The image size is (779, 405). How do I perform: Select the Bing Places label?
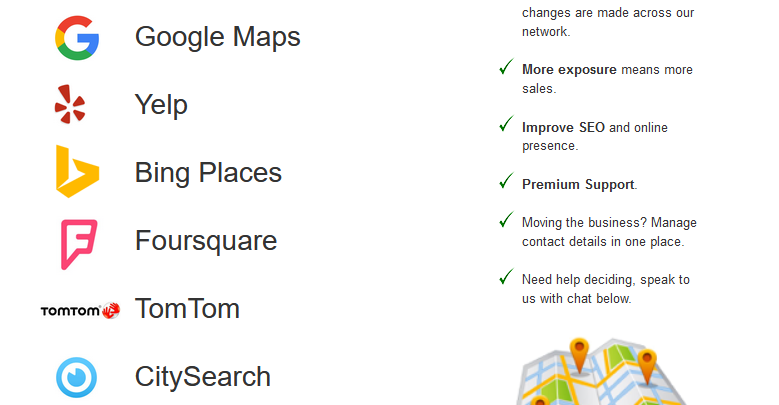coord(208,173)
